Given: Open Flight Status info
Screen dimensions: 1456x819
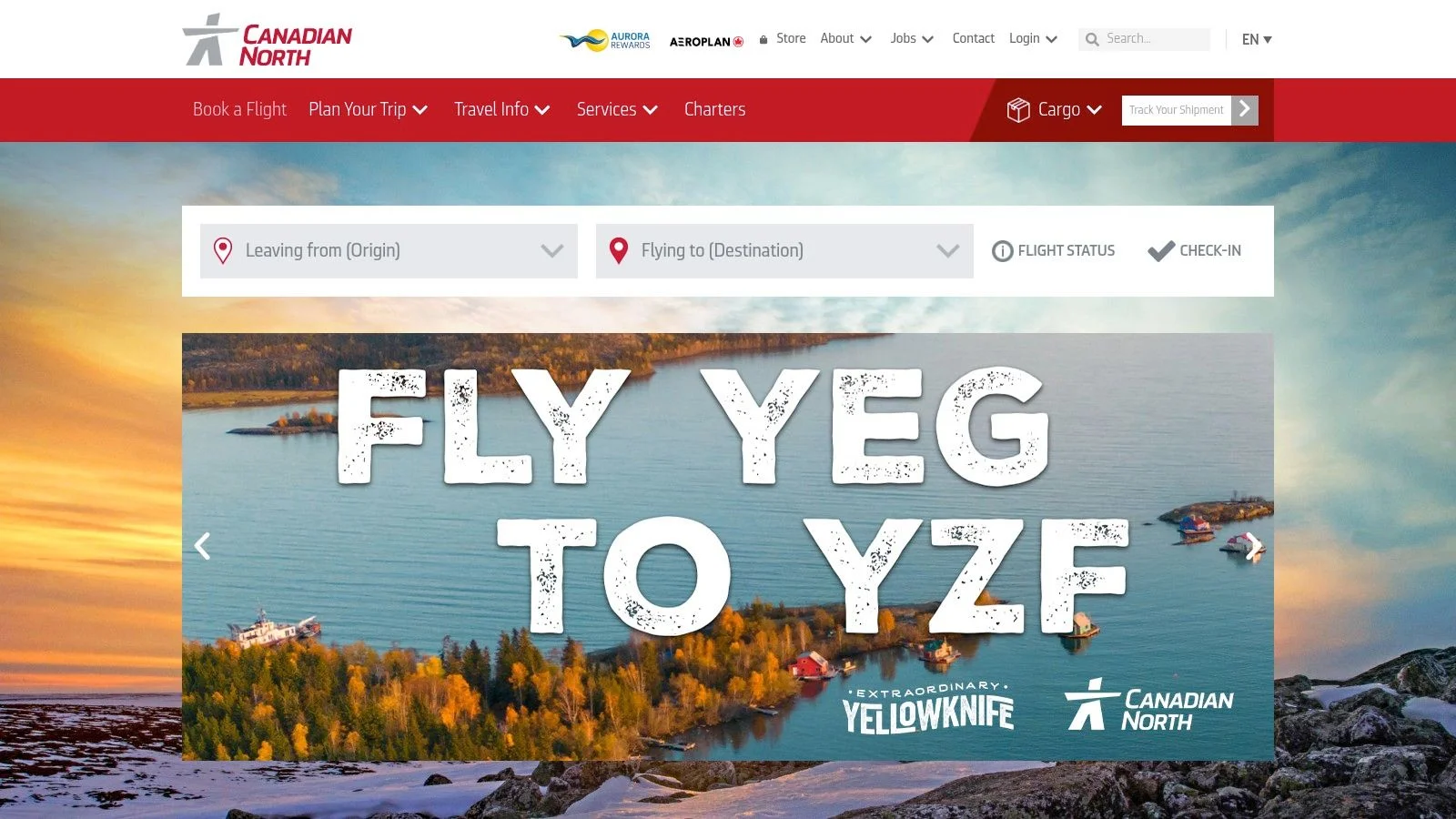Looking at the screenshot, I should pyautogui.click(x=1053, y=251).
